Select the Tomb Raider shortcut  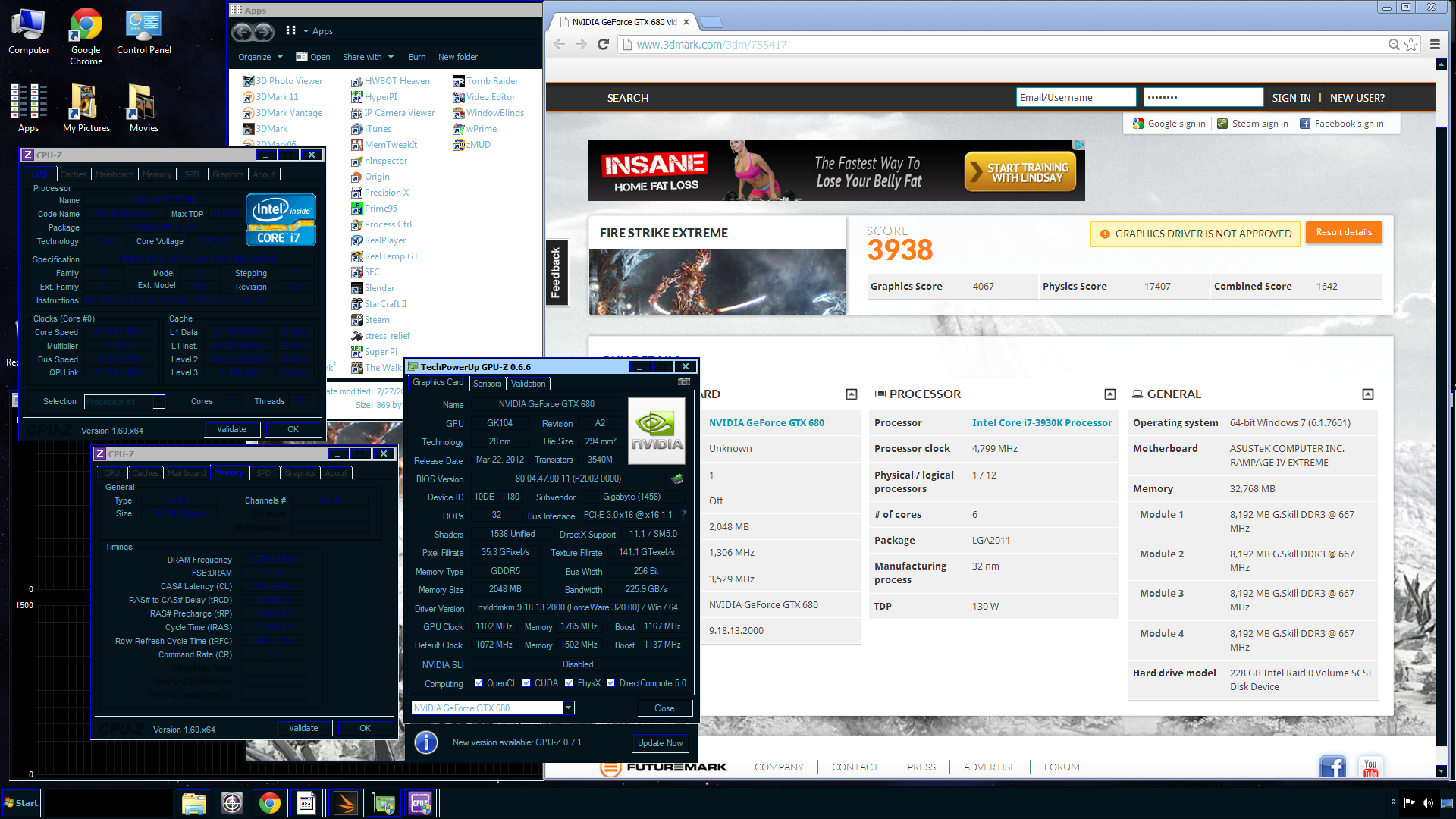[485, 81]
